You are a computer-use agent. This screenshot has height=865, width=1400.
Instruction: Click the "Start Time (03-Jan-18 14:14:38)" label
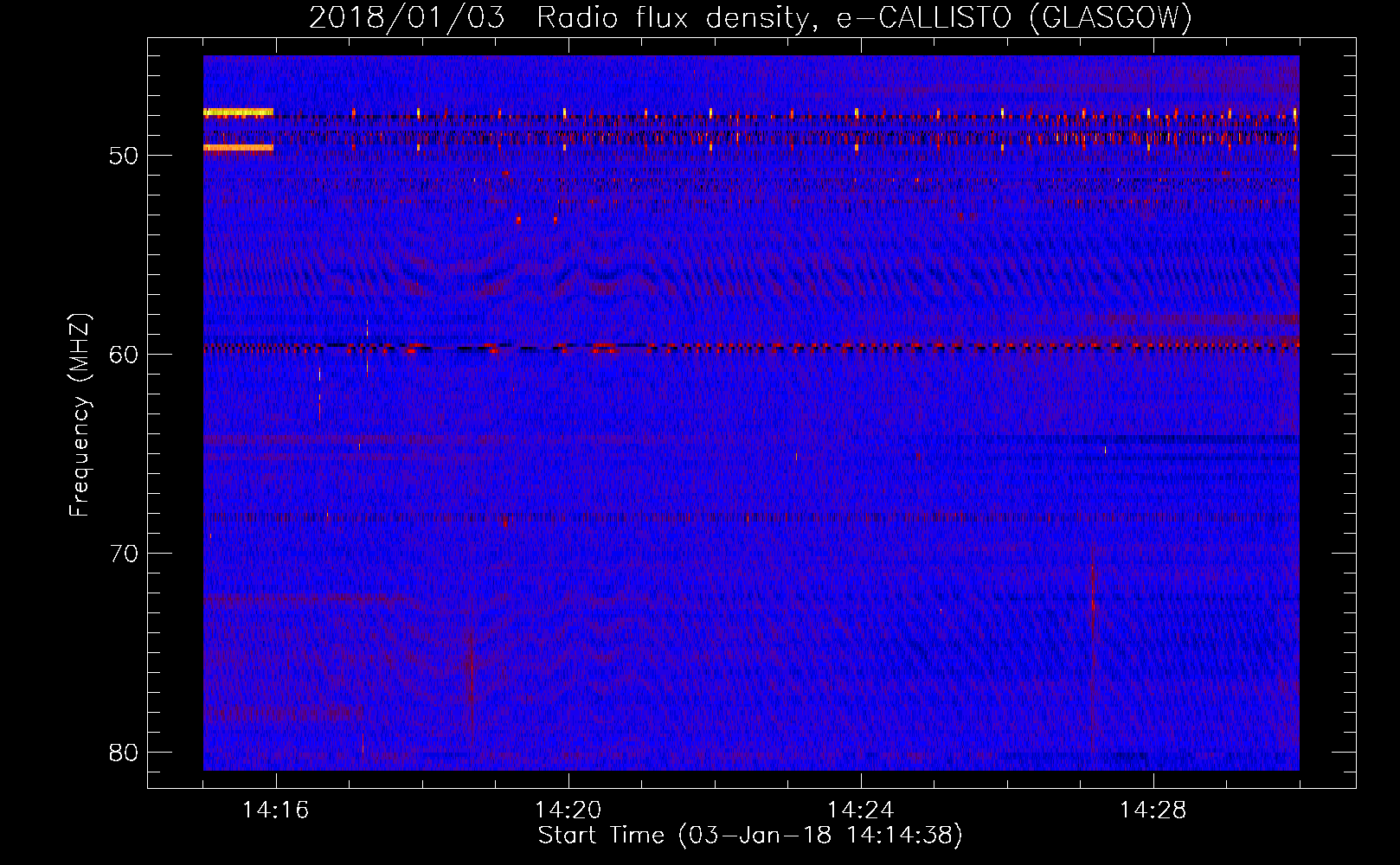(750, 836)
